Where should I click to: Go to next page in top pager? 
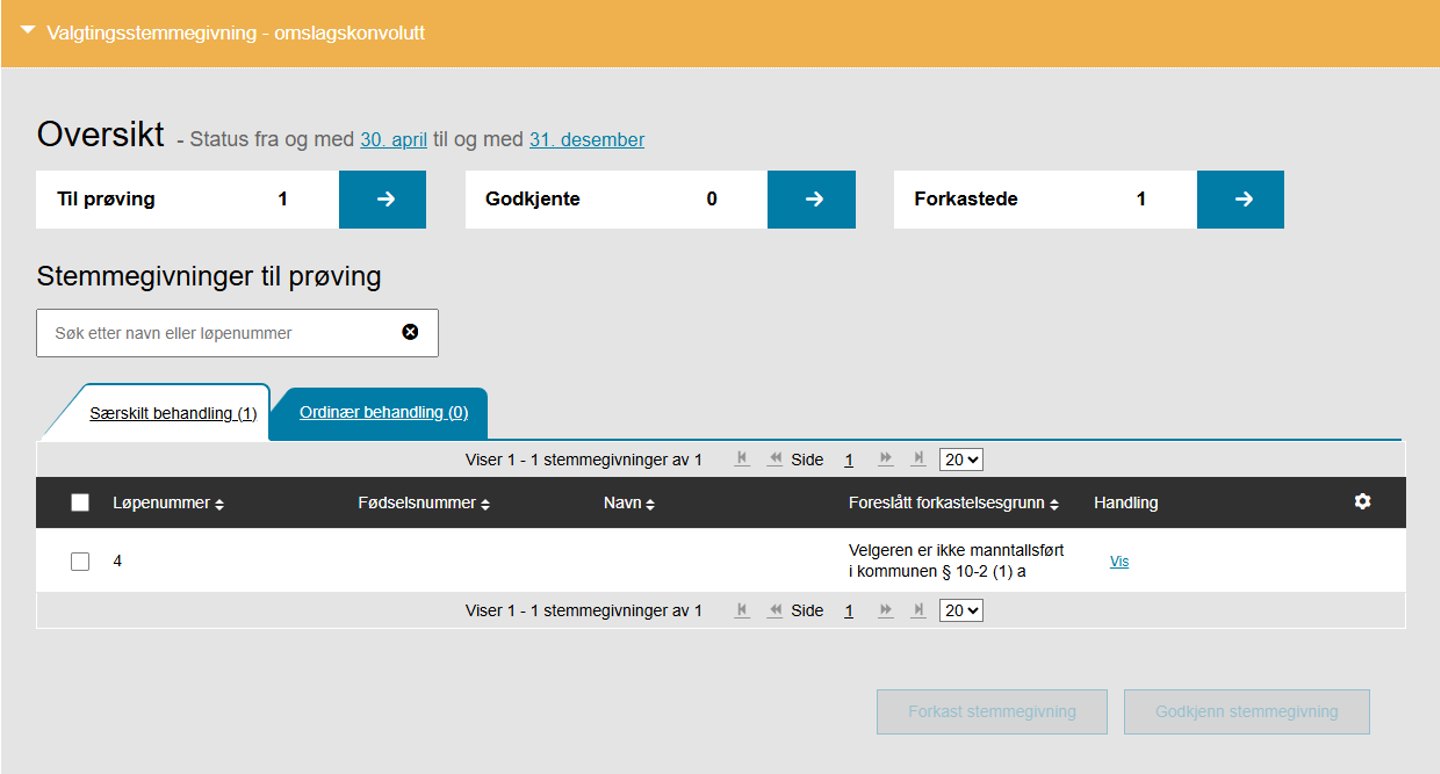click(x=885, y=459)
